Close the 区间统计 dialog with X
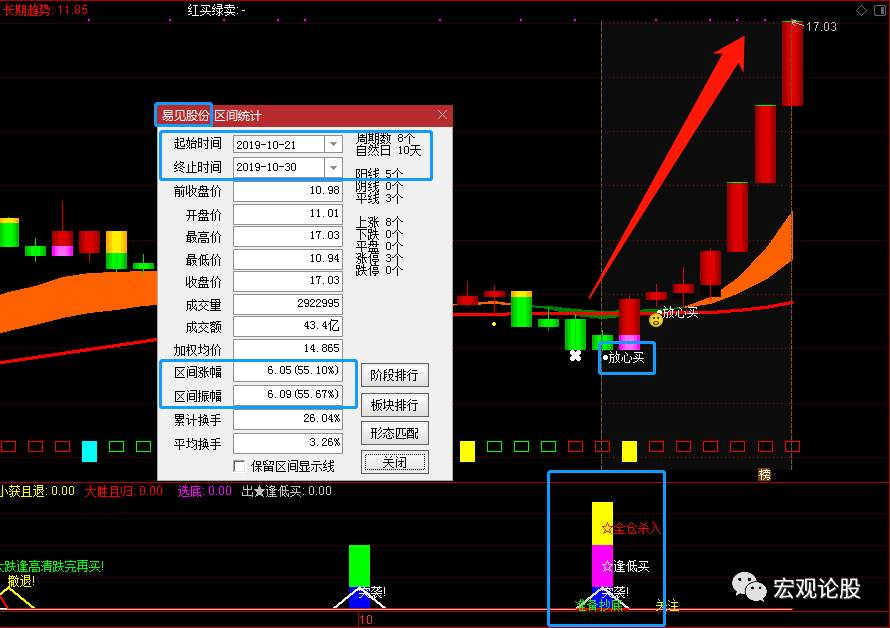This screenshot has height=628, width=890. [x=442, y=115]
